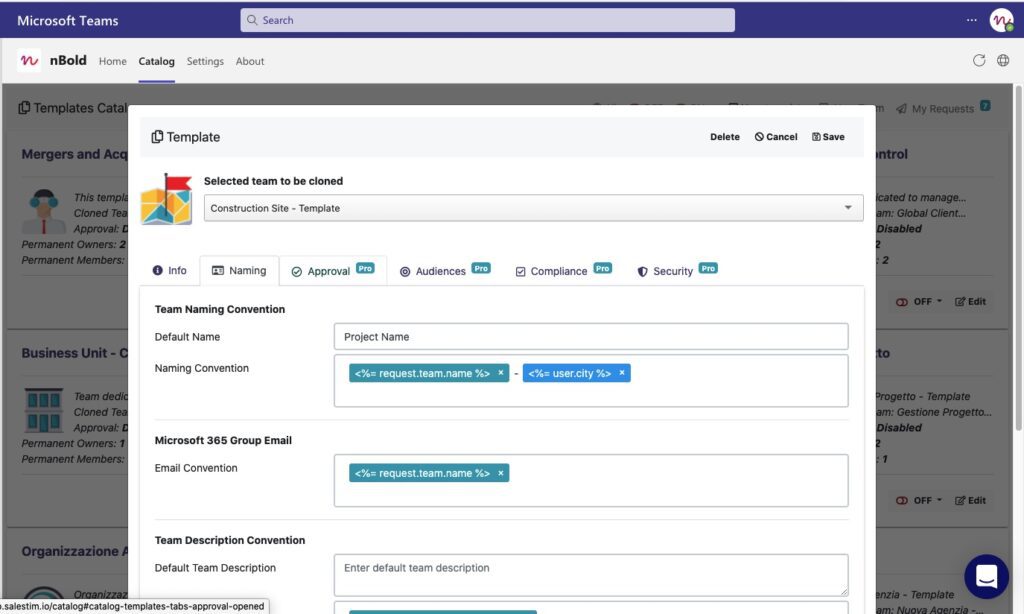Open the Audiences tab
This screenshot has width=1024, height=614.
click(x=445, y=270)
